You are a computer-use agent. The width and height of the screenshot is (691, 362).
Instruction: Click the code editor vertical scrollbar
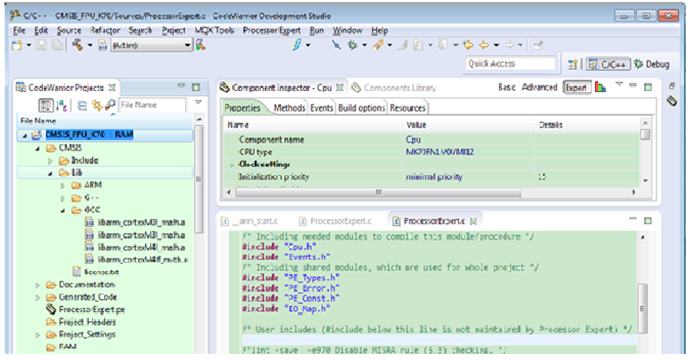(643, 308)
